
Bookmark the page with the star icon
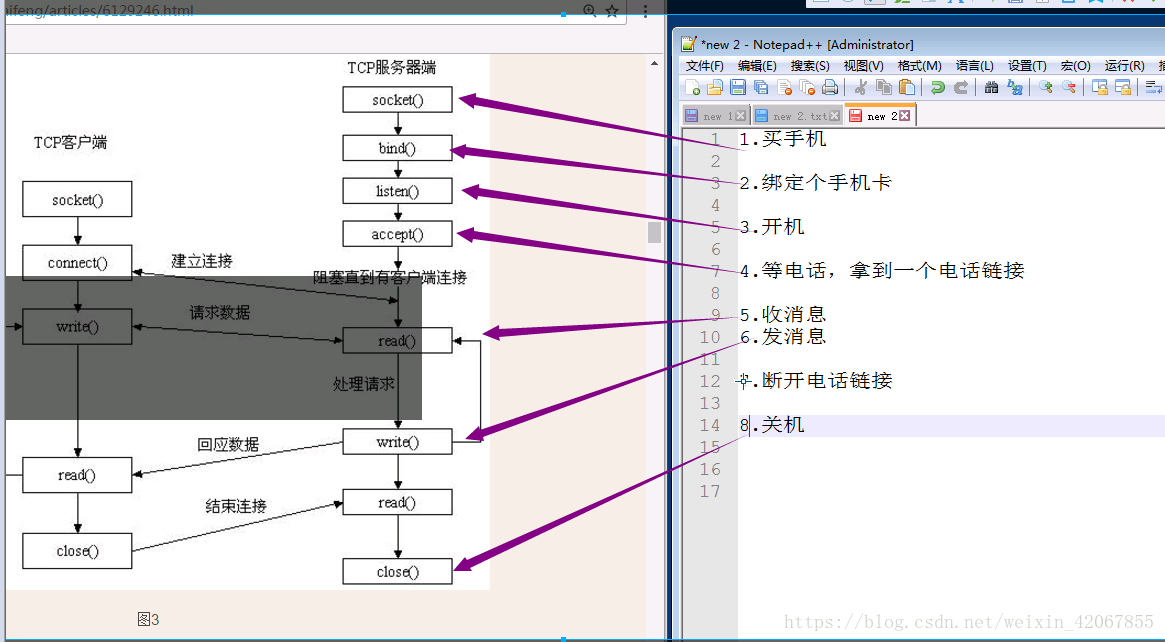[x=611, y=11]
